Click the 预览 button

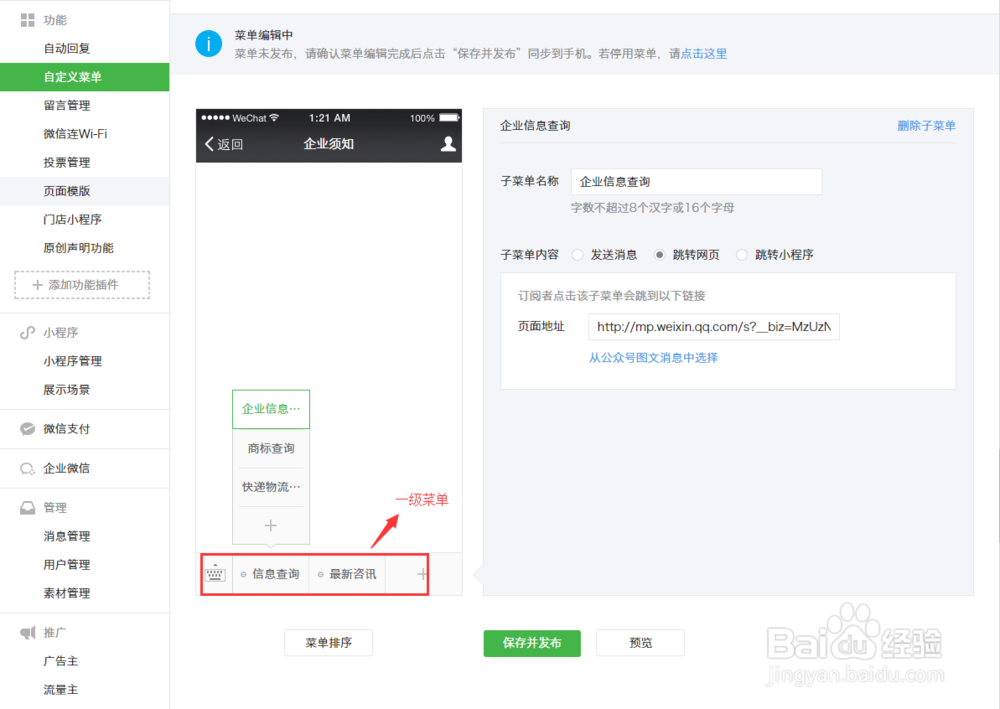(640, 643)
